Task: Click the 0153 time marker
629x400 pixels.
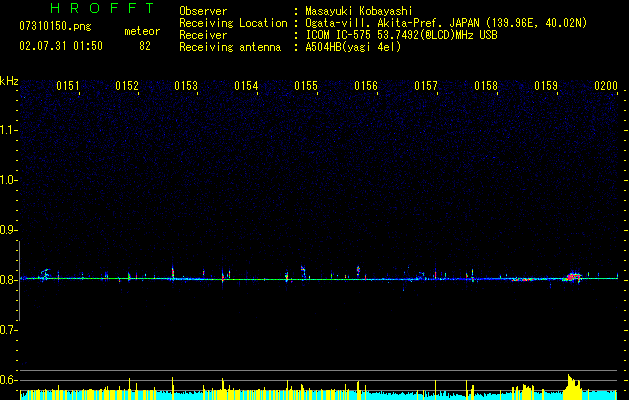Action: (186, 86)
